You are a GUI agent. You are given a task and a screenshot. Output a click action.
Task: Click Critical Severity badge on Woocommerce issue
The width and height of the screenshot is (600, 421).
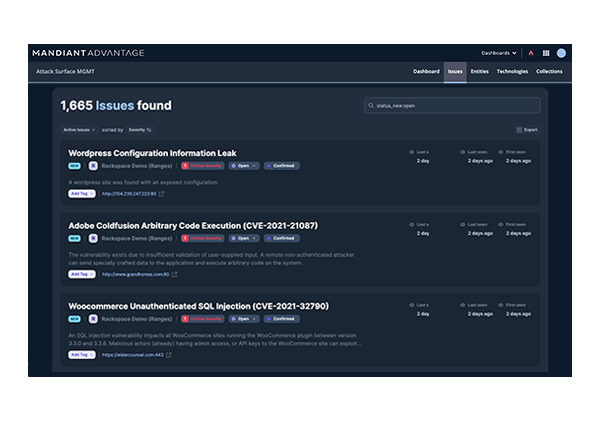[202, 319]
